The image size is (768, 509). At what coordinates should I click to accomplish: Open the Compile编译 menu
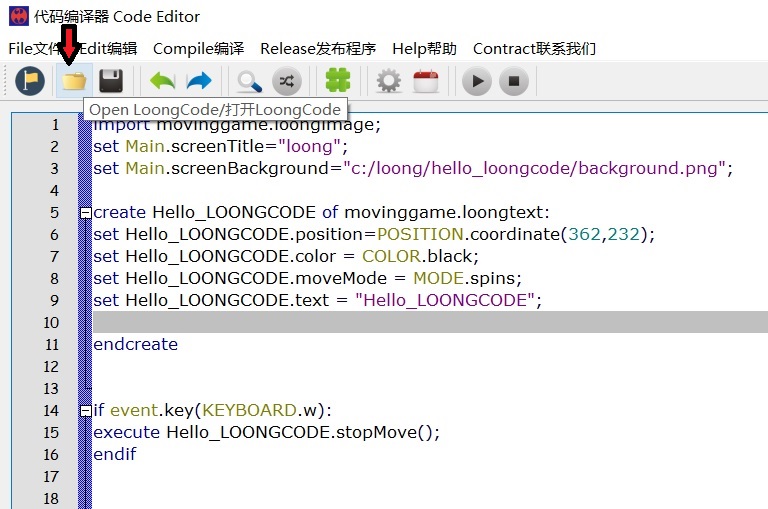pyautogui.click(x=198, y=48)
